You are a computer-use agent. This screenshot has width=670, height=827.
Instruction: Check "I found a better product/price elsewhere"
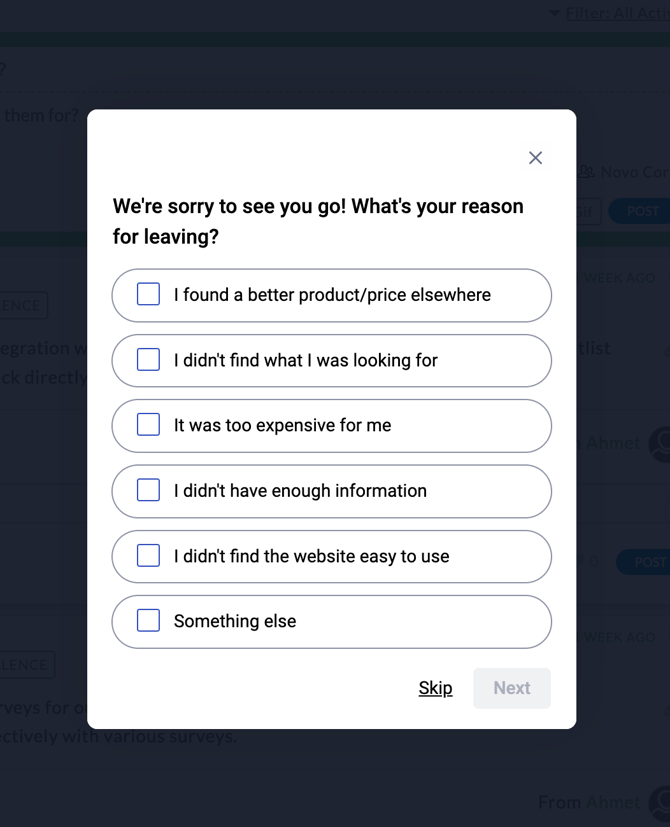(x=148, y=295)
